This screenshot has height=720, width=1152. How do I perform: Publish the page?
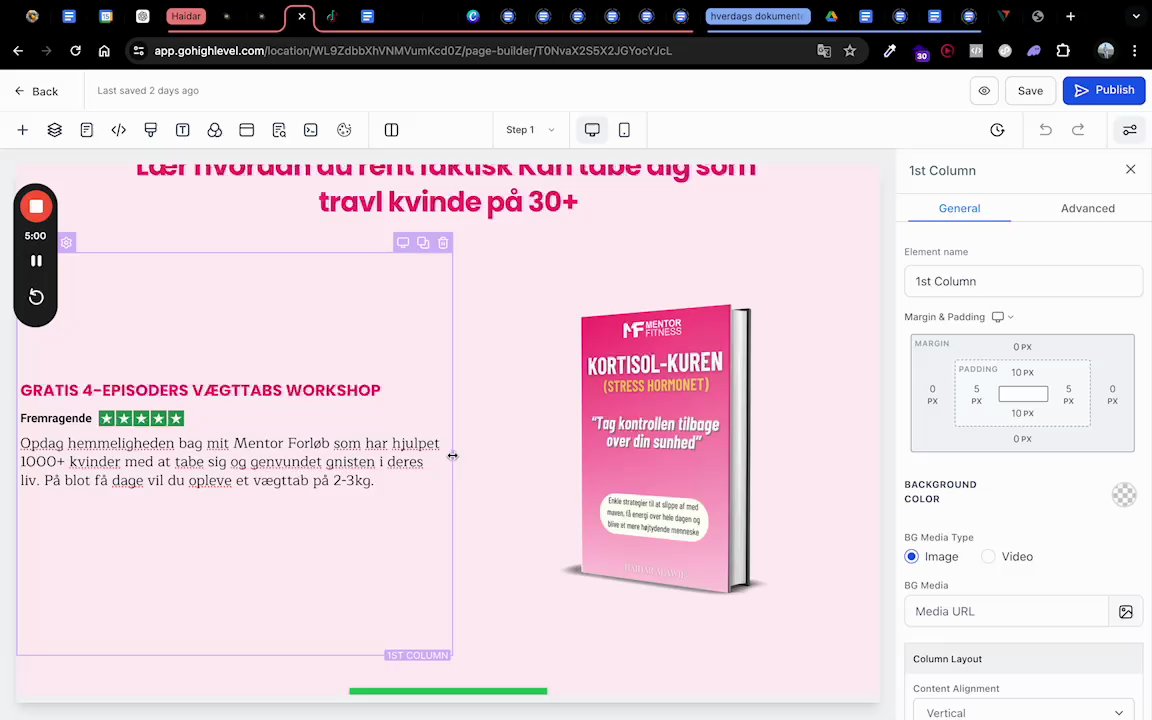pos(1104,90)
